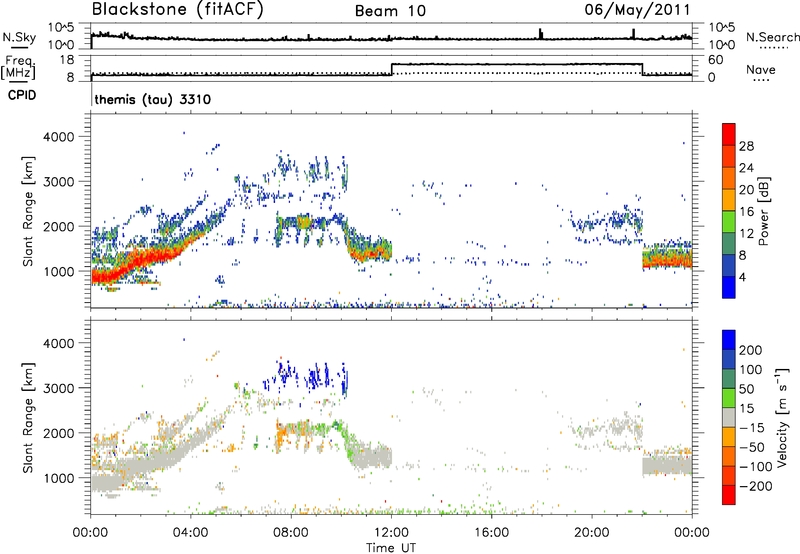
Task: Click the raised frequency step in the Freq plot
Action: coord(517,64)
